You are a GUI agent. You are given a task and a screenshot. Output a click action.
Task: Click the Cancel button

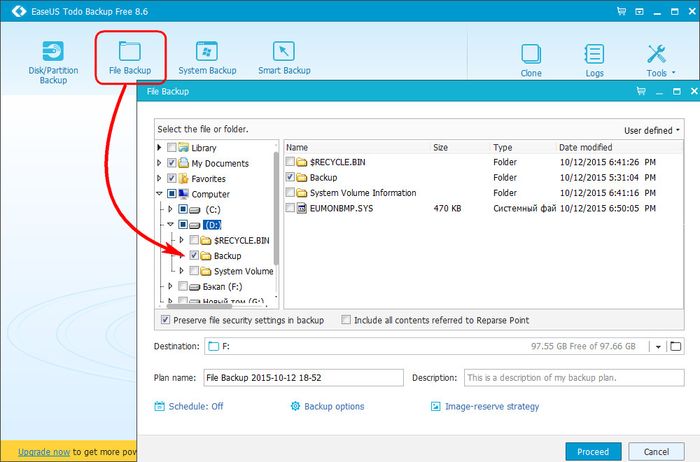click(656, 452)
